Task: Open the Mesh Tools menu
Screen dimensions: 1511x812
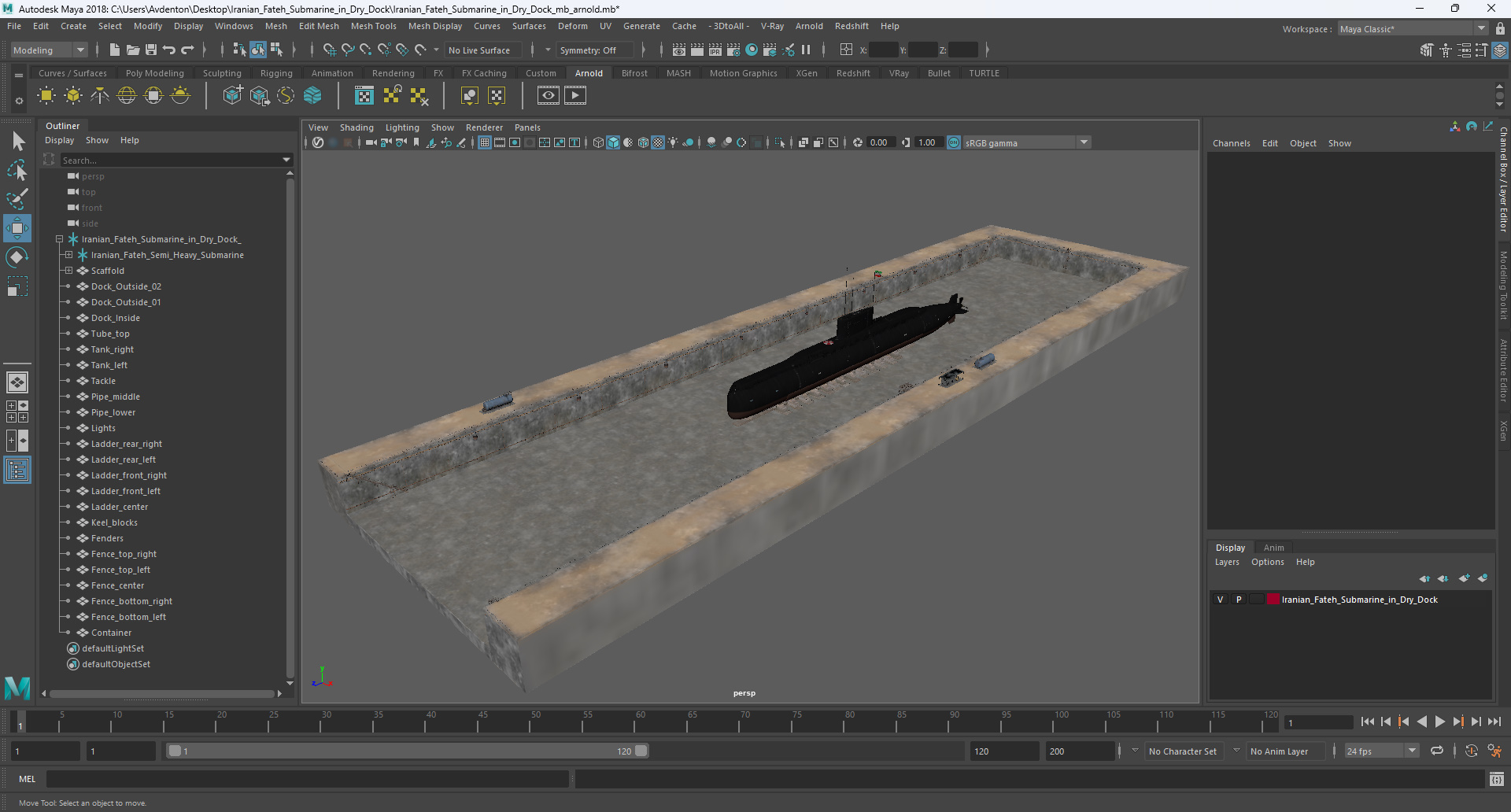Action: point(374,26)
